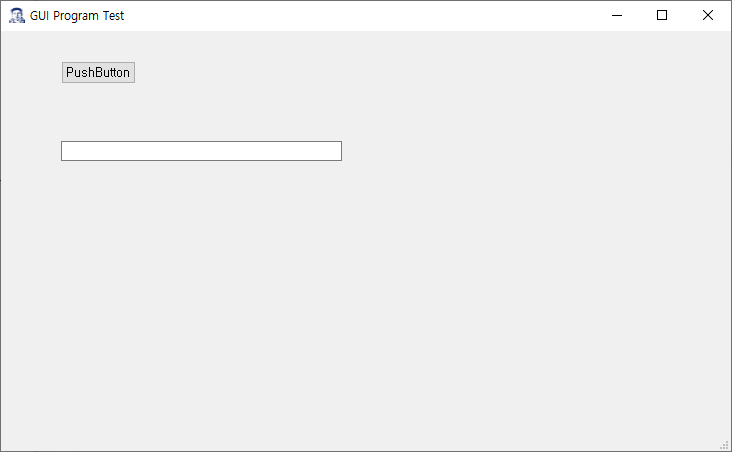The width and height of the screenshot is (732, 452).
Task: Click the dotted size grip handle
Action: [725, 445]
